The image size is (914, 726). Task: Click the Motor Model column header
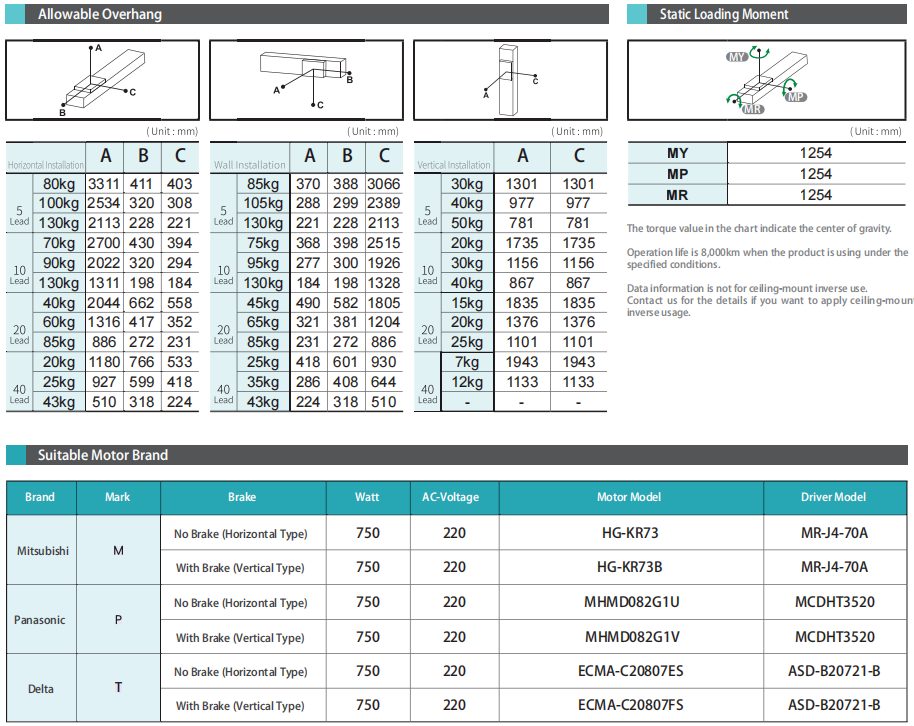629,497
